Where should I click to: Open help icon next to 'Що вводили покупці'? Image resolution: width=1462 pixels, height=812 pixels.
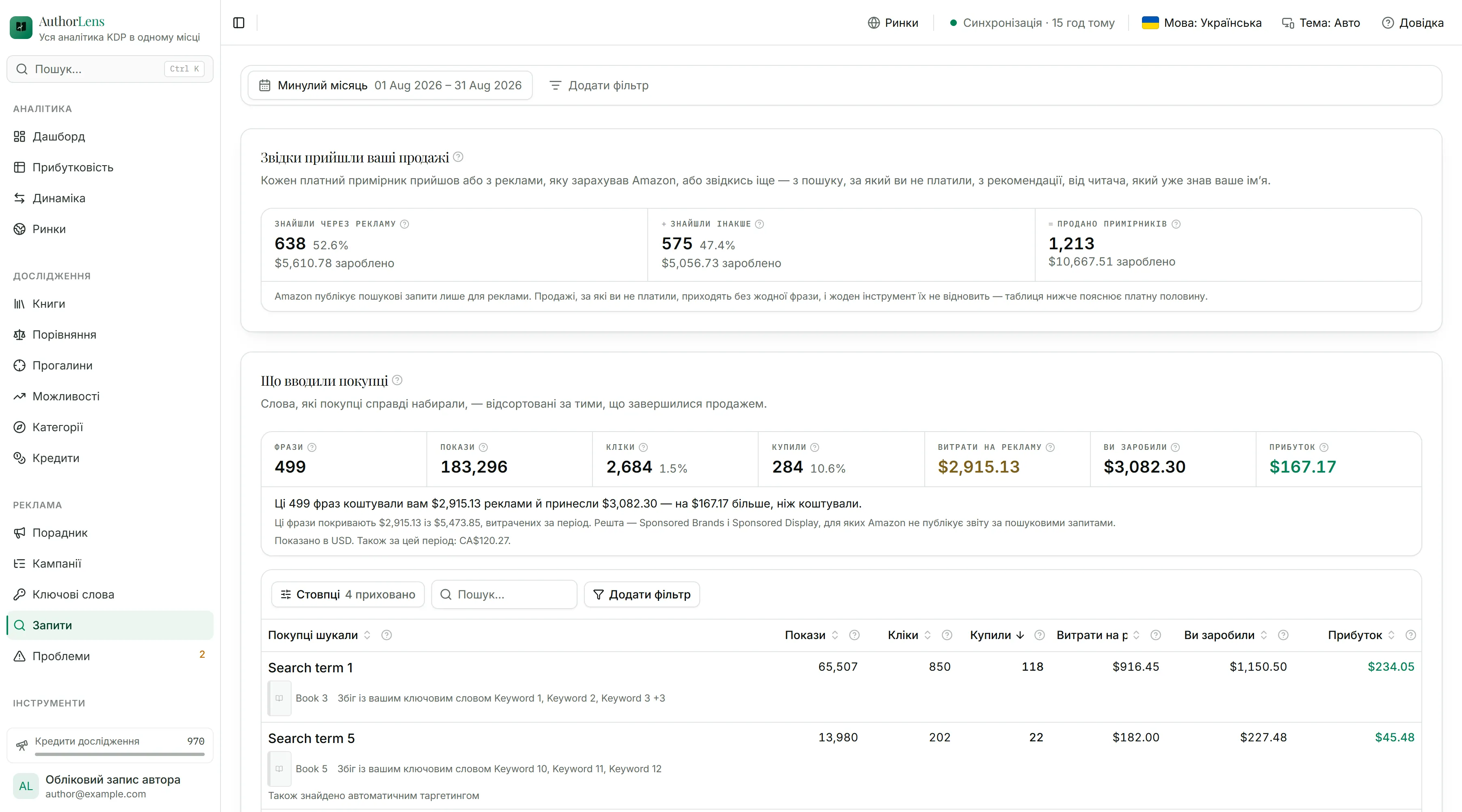(x=397, y=380)
